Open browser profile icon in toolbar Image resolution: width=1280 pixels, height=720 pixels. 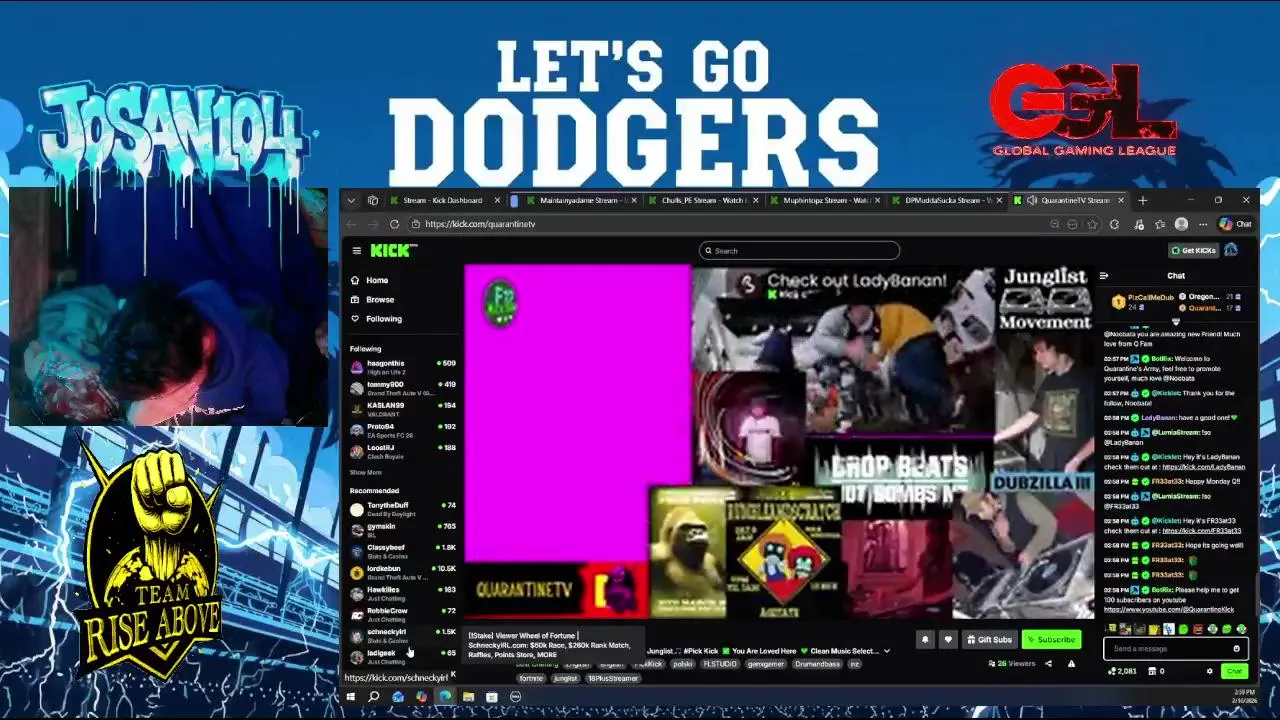pos(1181,224)
